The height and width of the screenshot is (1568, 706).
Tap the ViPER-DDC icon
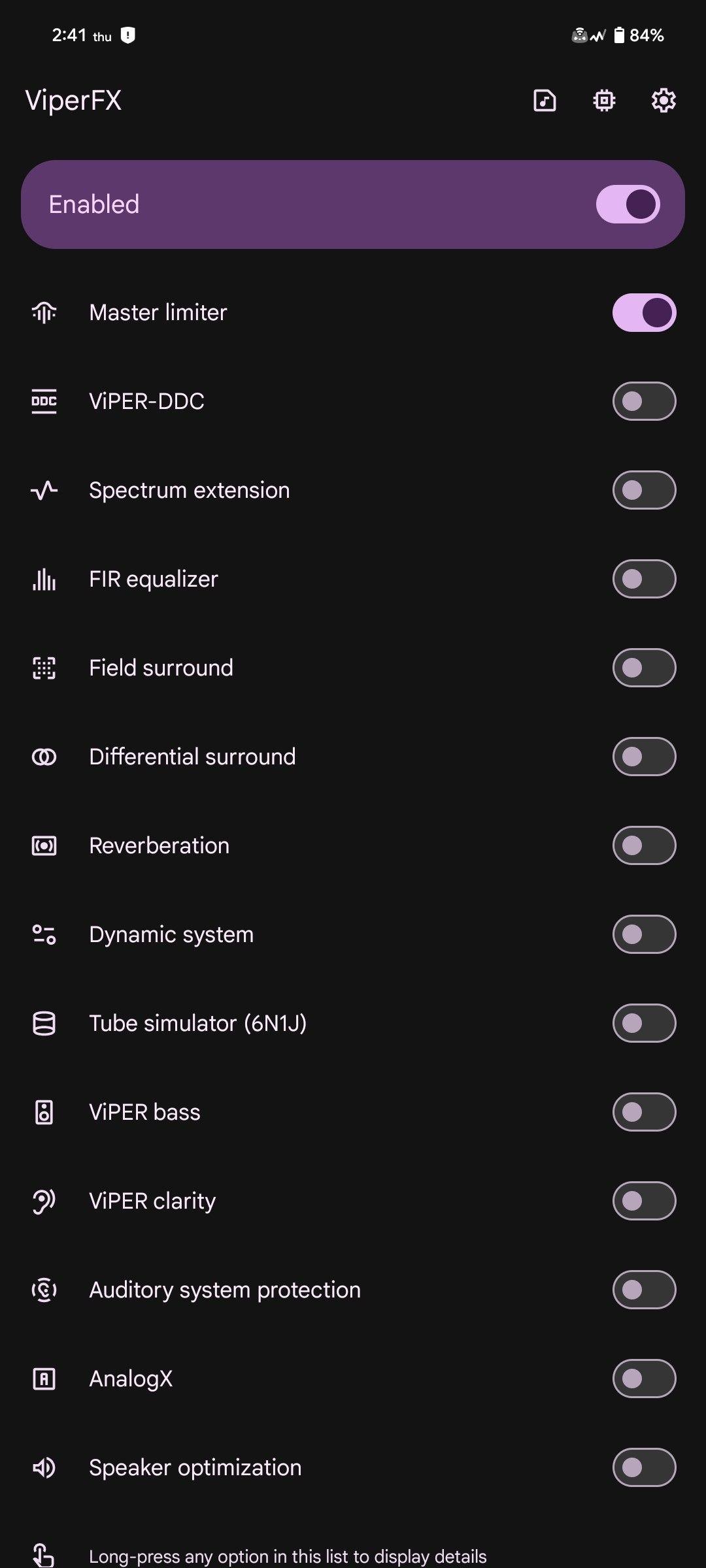point(44,401)
